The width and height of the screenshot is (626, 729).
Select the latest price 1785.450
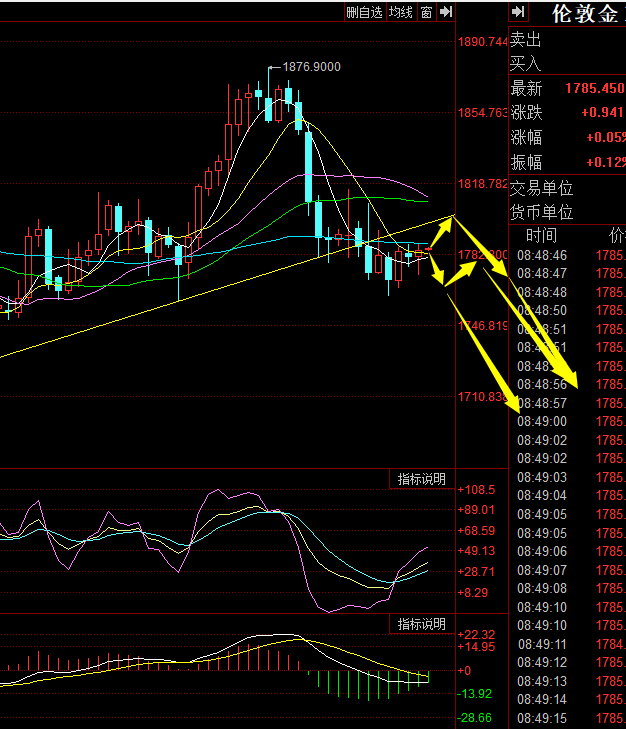595,88
